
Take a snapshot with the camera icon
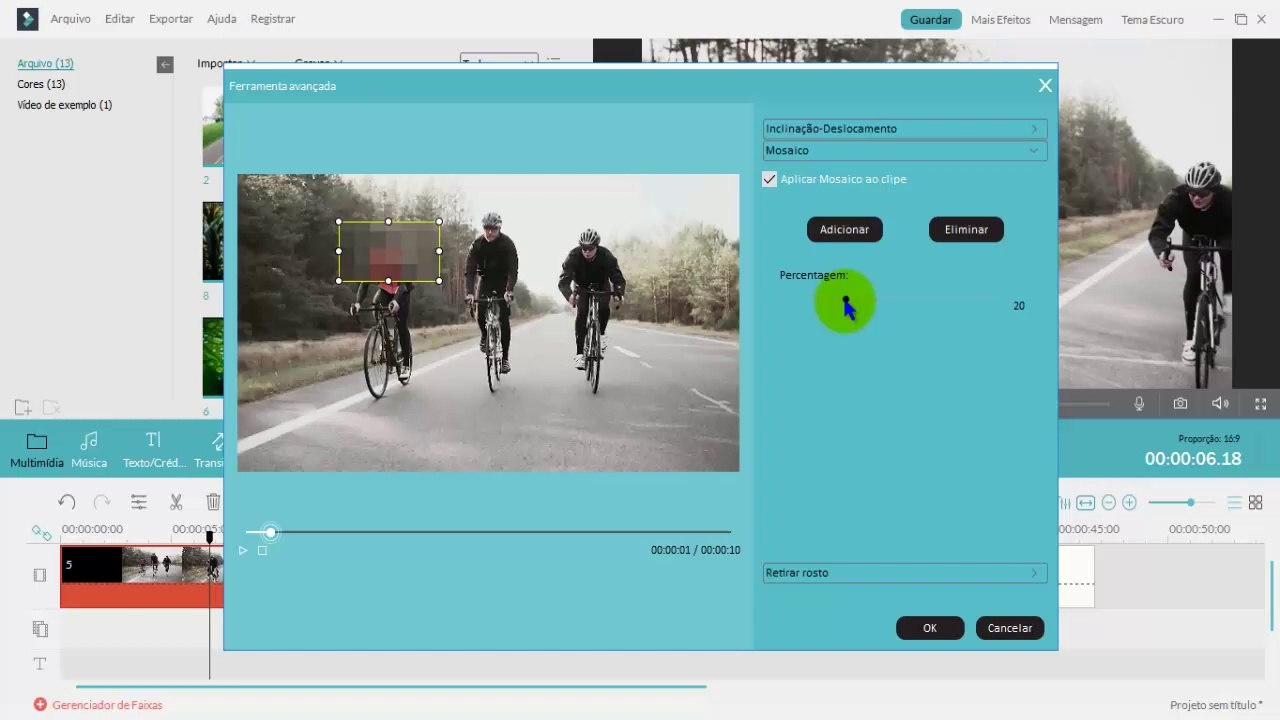[1180, 404]
